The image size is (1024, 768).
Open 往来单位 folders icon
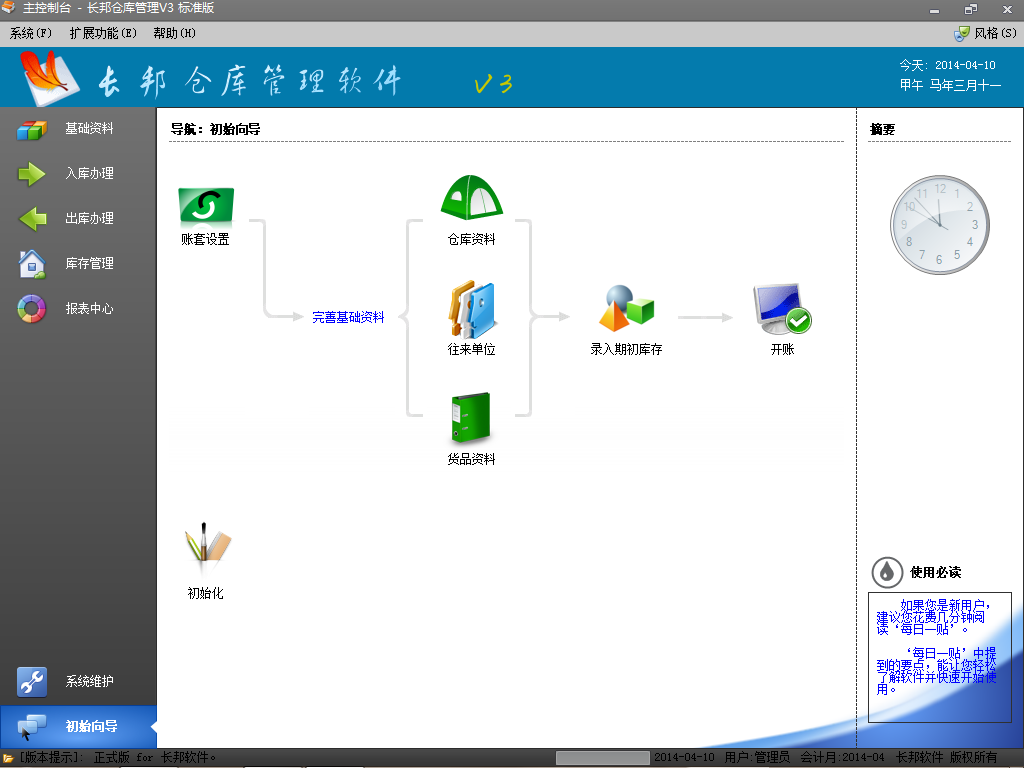(x=471, y=309)
